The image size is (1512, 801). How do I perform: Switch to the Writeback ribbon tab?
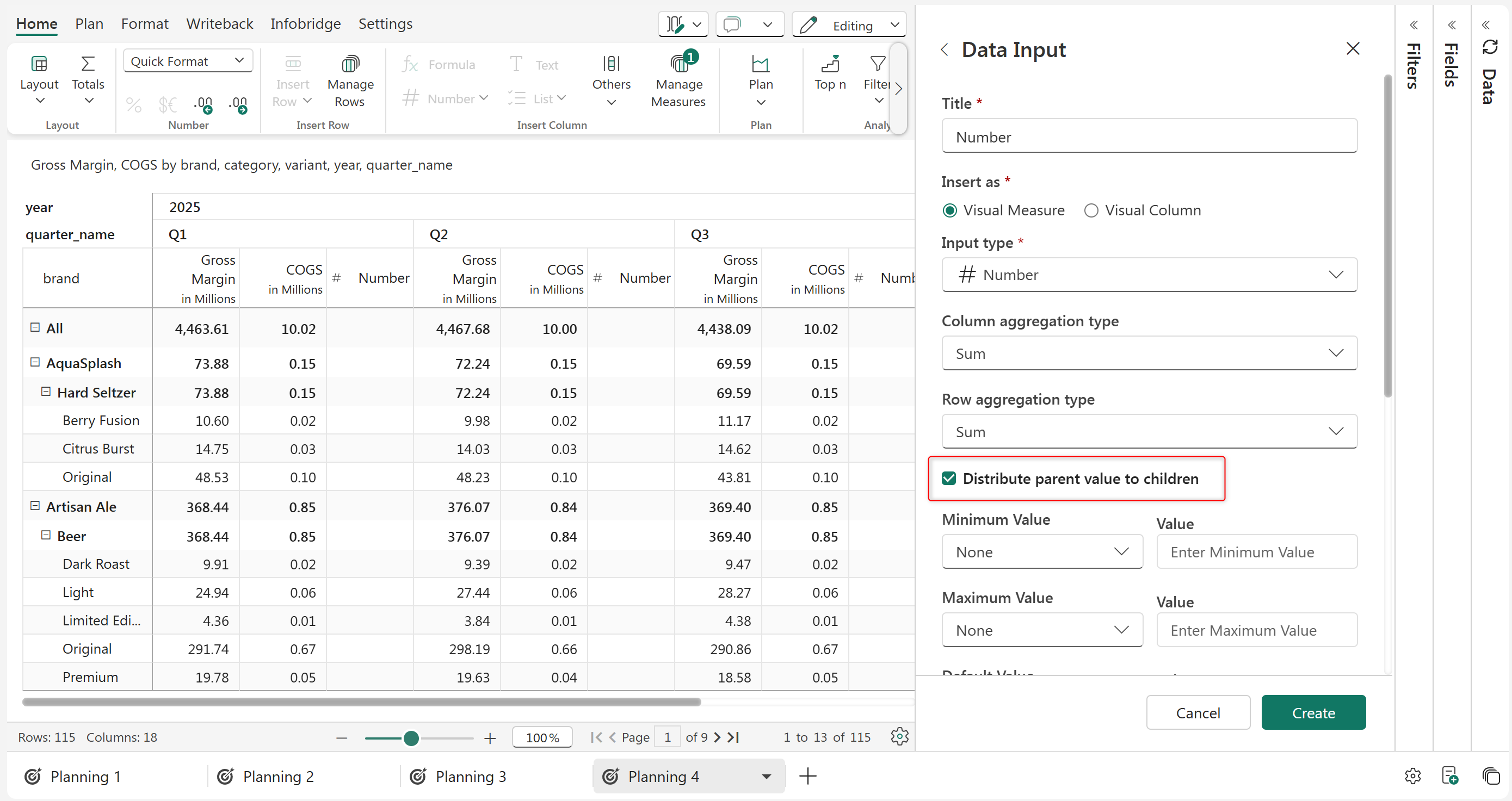tap(219, 24)
